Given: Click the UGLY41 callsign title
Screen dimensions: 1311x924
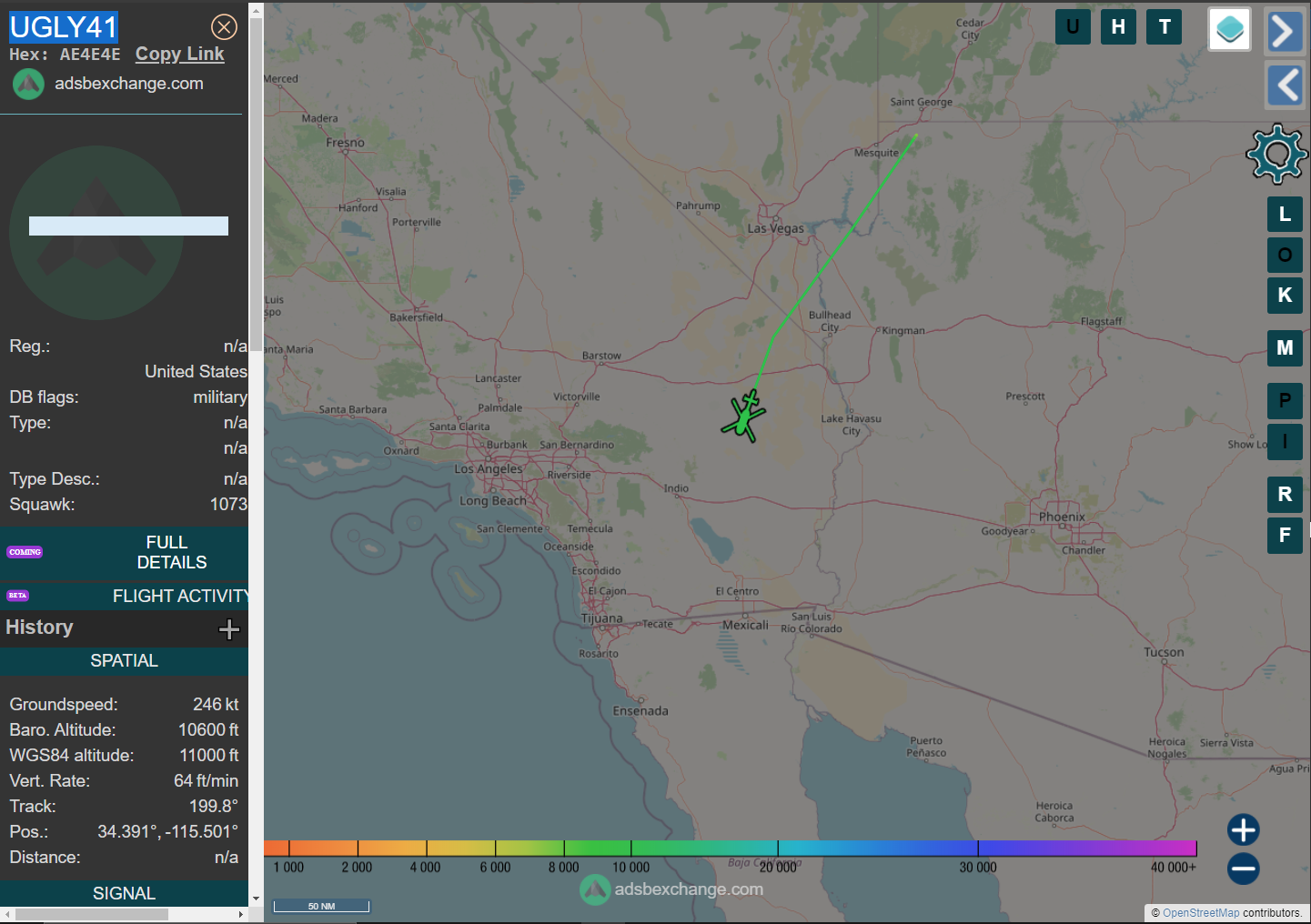Looking at the screenshot, I should [x=64, y=27].
